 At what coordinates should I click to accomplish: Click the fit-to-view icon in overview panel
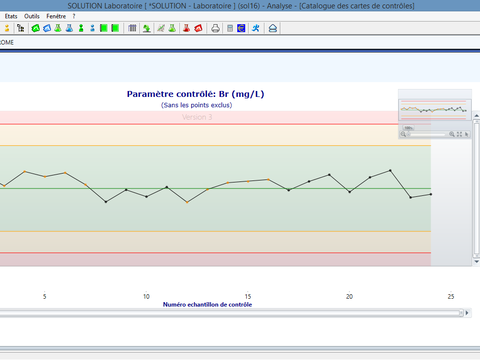tap(459, 134)
